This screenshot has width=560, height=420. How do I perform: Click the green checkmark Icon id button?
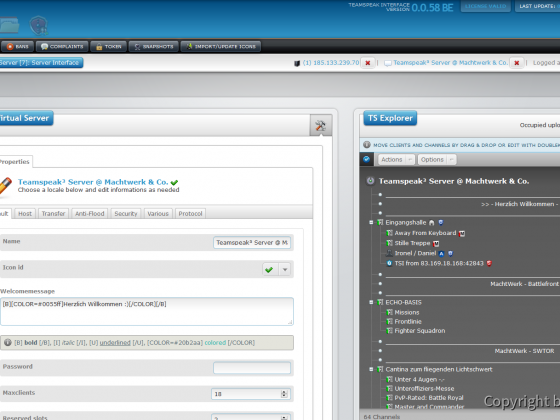[269, 270]
